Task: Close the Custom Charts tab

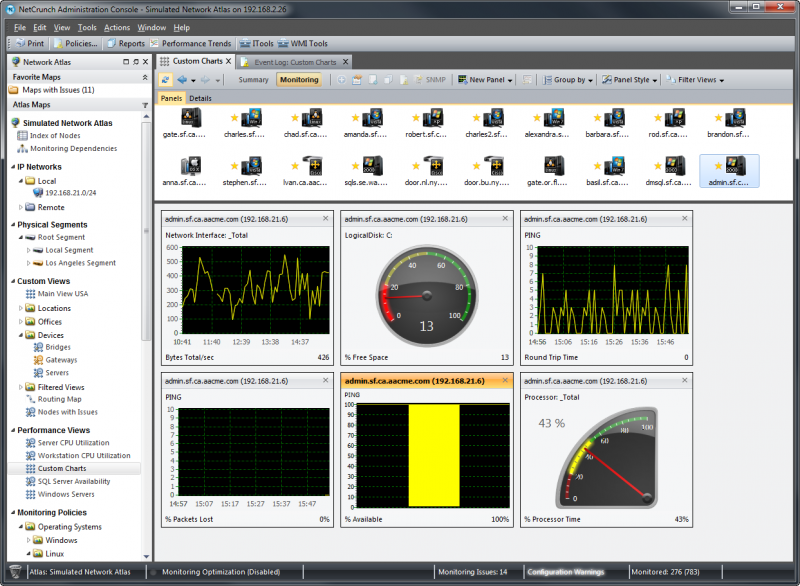Action: click(229, 61)
